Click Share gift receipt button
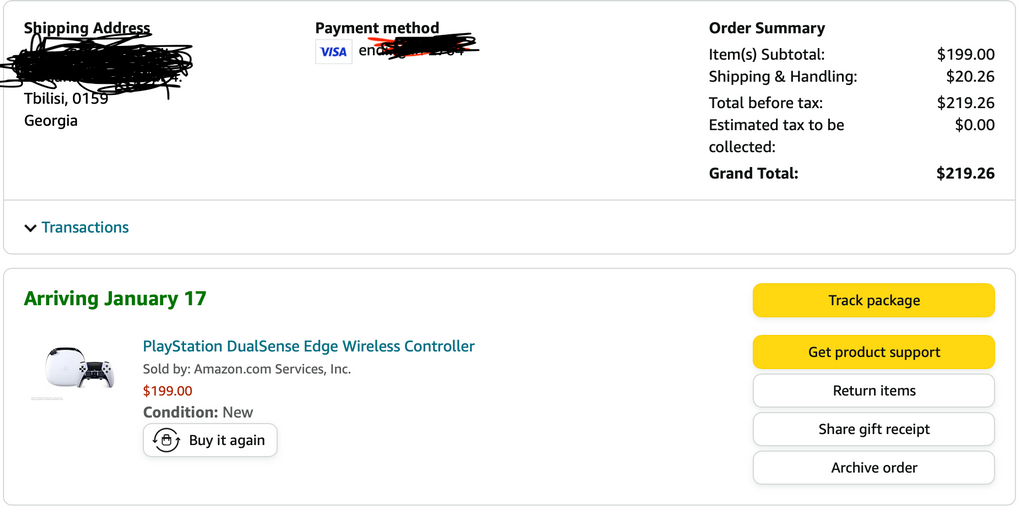This screenshot has width=1024, height=520. [873, 429]
